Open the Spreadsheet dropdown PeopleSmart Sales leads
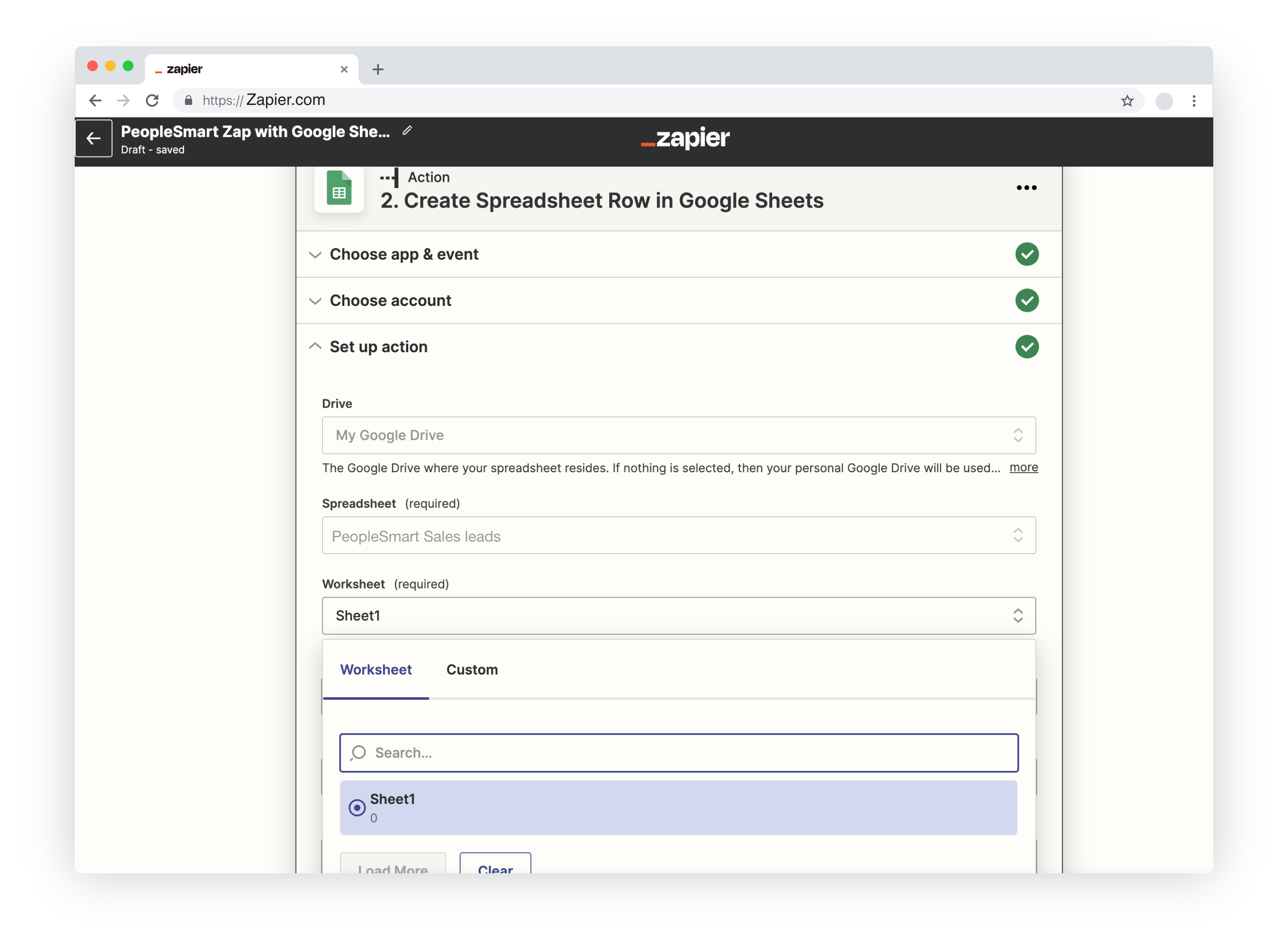 pos(679,535)
